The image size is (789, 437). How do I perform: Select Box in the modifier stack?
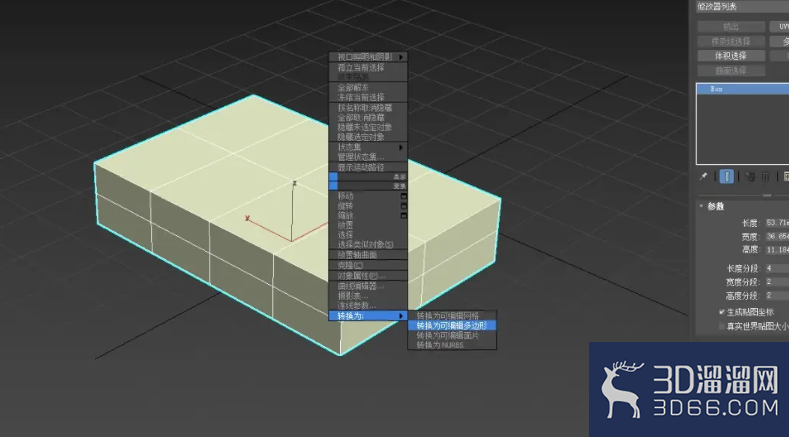pyautogui.click(x=743, y=89)
